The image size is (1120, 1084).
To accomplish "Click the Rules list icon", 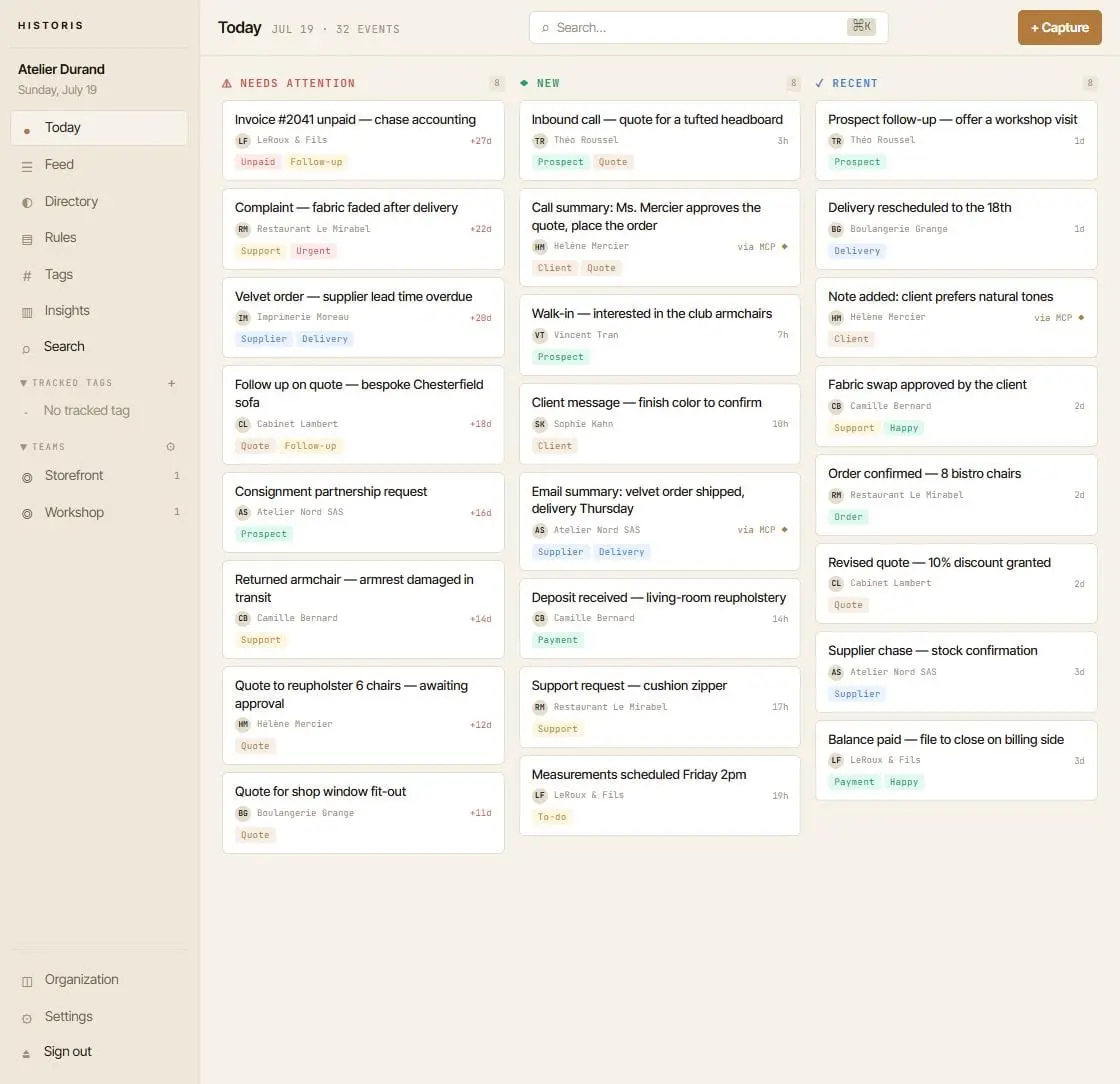I will 27,239.
